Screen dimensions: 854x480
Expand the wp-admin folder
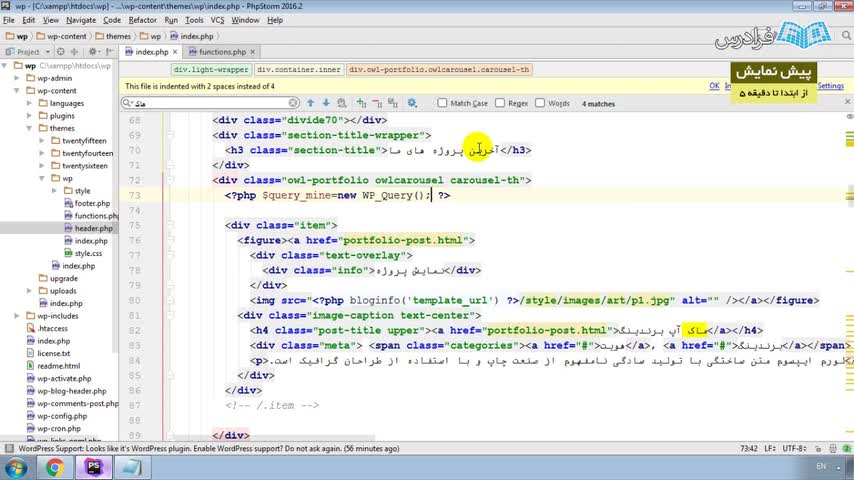pos(17,78)
